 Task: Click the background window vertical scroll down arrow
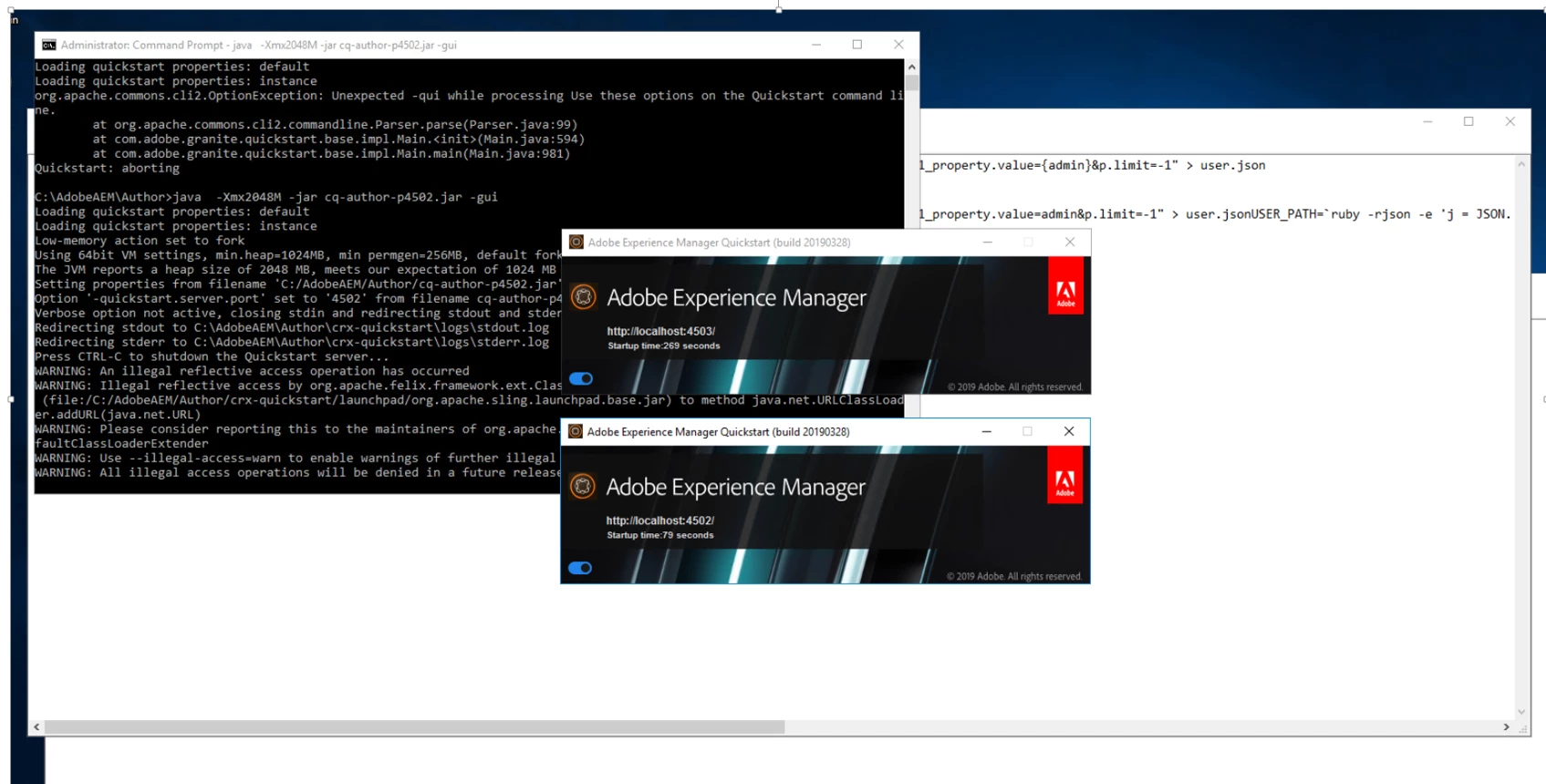tap(1521, 712)
